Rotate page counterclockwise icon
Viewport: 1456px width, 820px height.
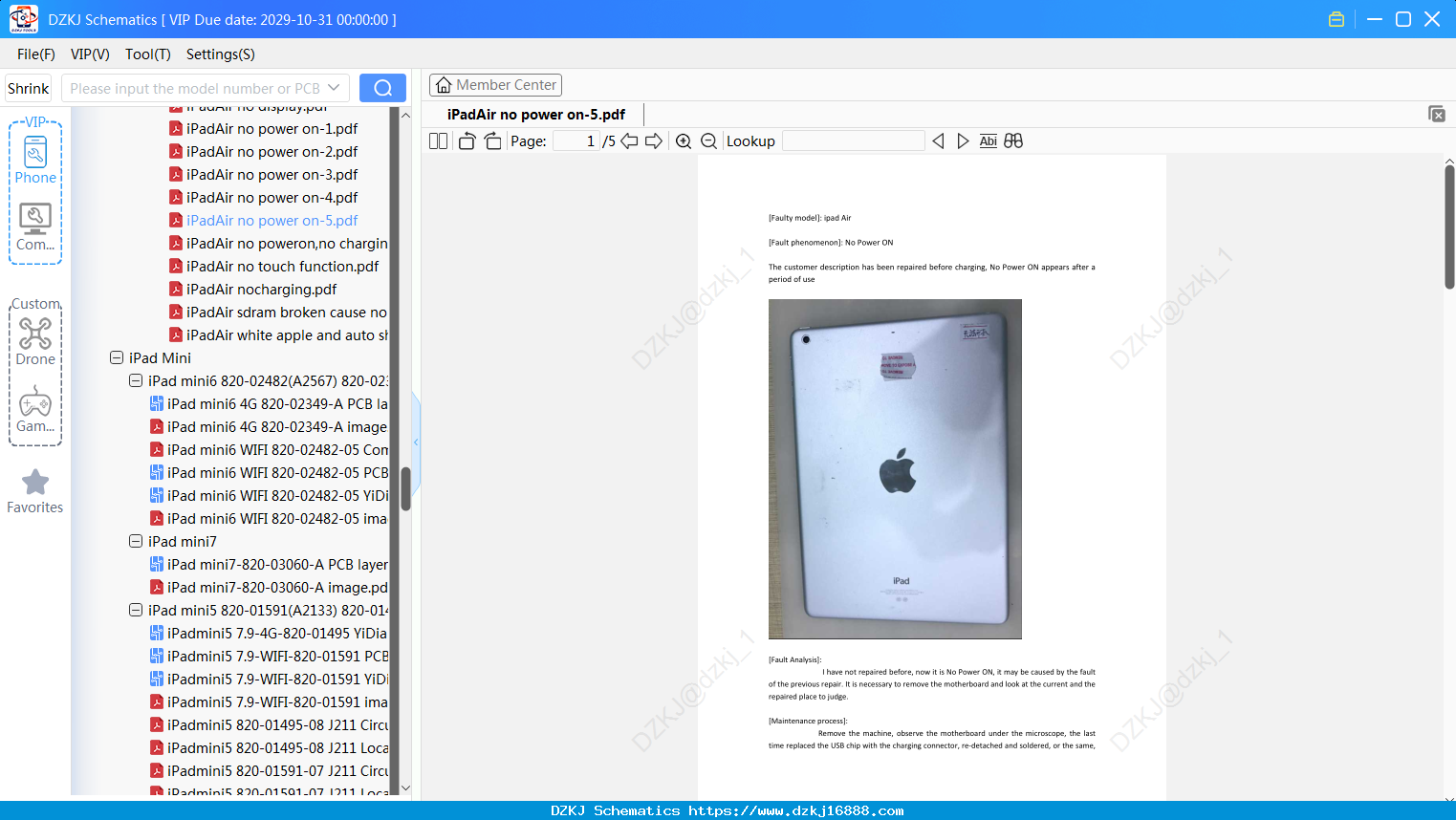467,141
